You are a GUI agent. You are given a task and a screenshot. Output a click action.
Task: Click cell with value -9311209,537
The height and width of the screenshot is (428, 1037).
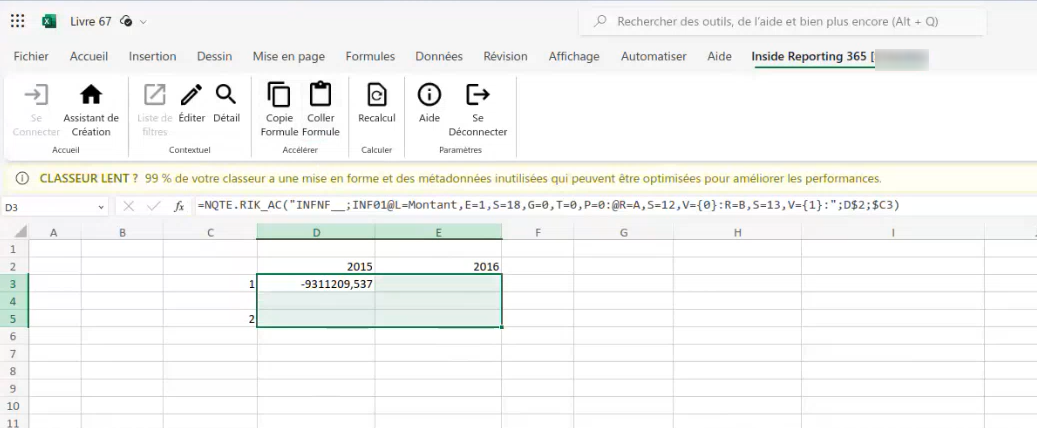316,284
